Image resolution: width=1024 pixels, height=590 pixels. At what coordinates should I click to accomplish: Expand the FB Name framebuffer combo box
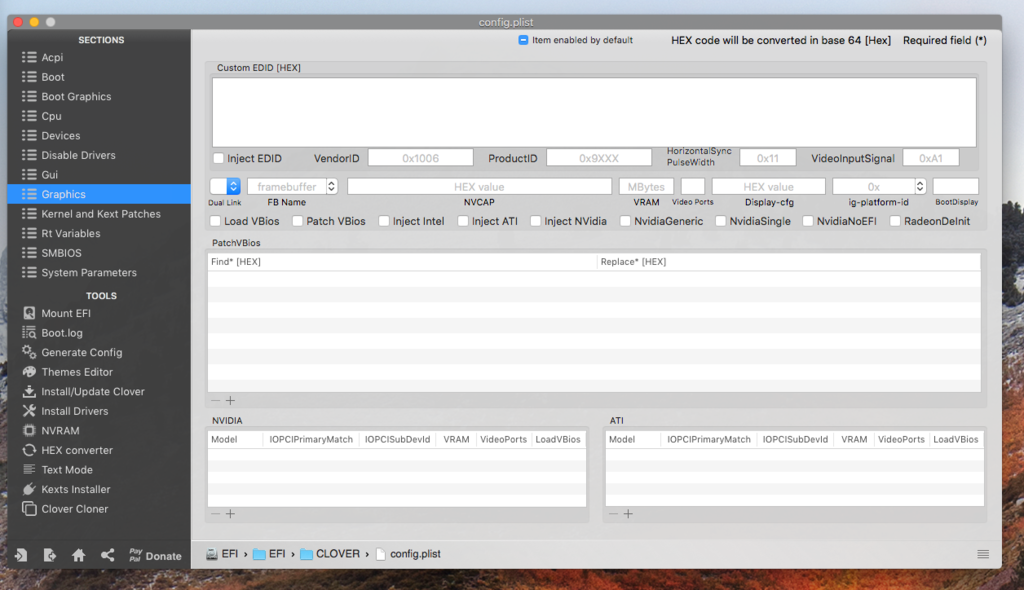(332, 186)
